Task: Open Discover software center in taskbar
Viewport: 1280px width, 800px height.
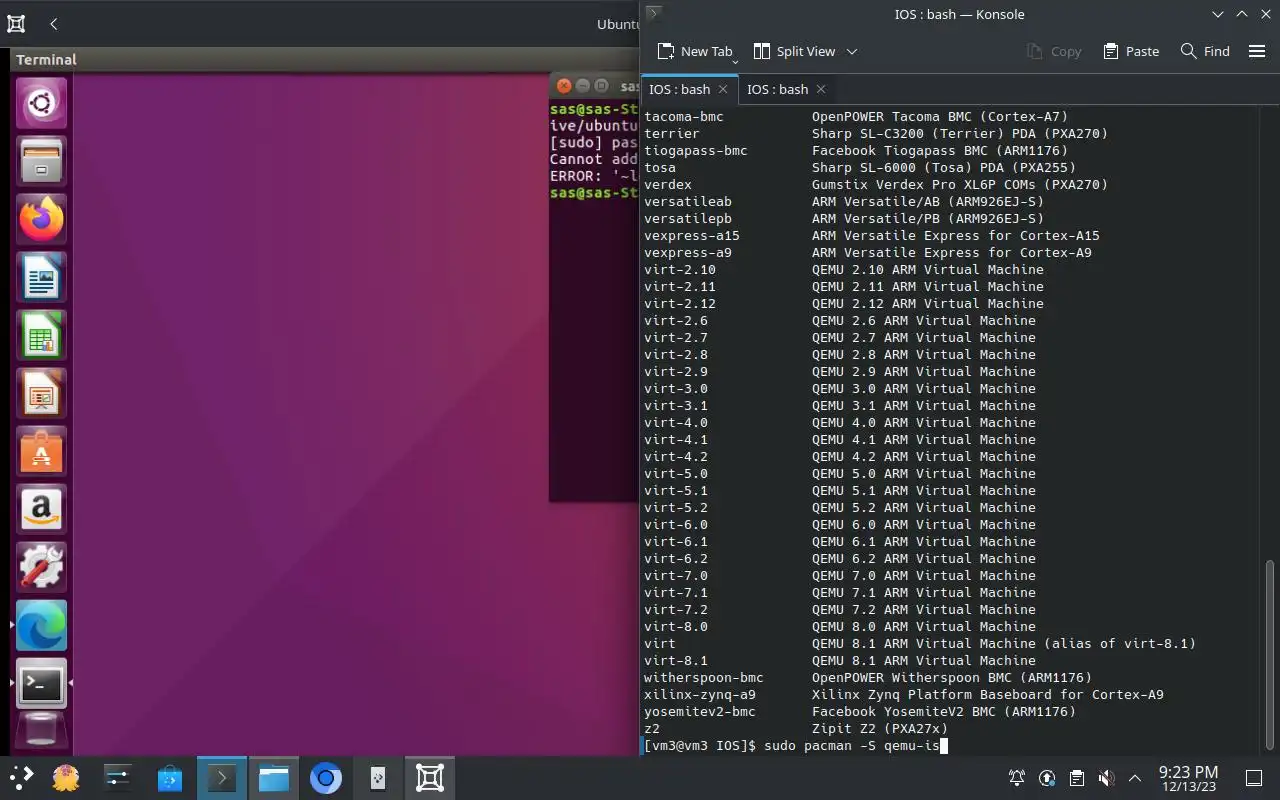Action: pos(170,778)
